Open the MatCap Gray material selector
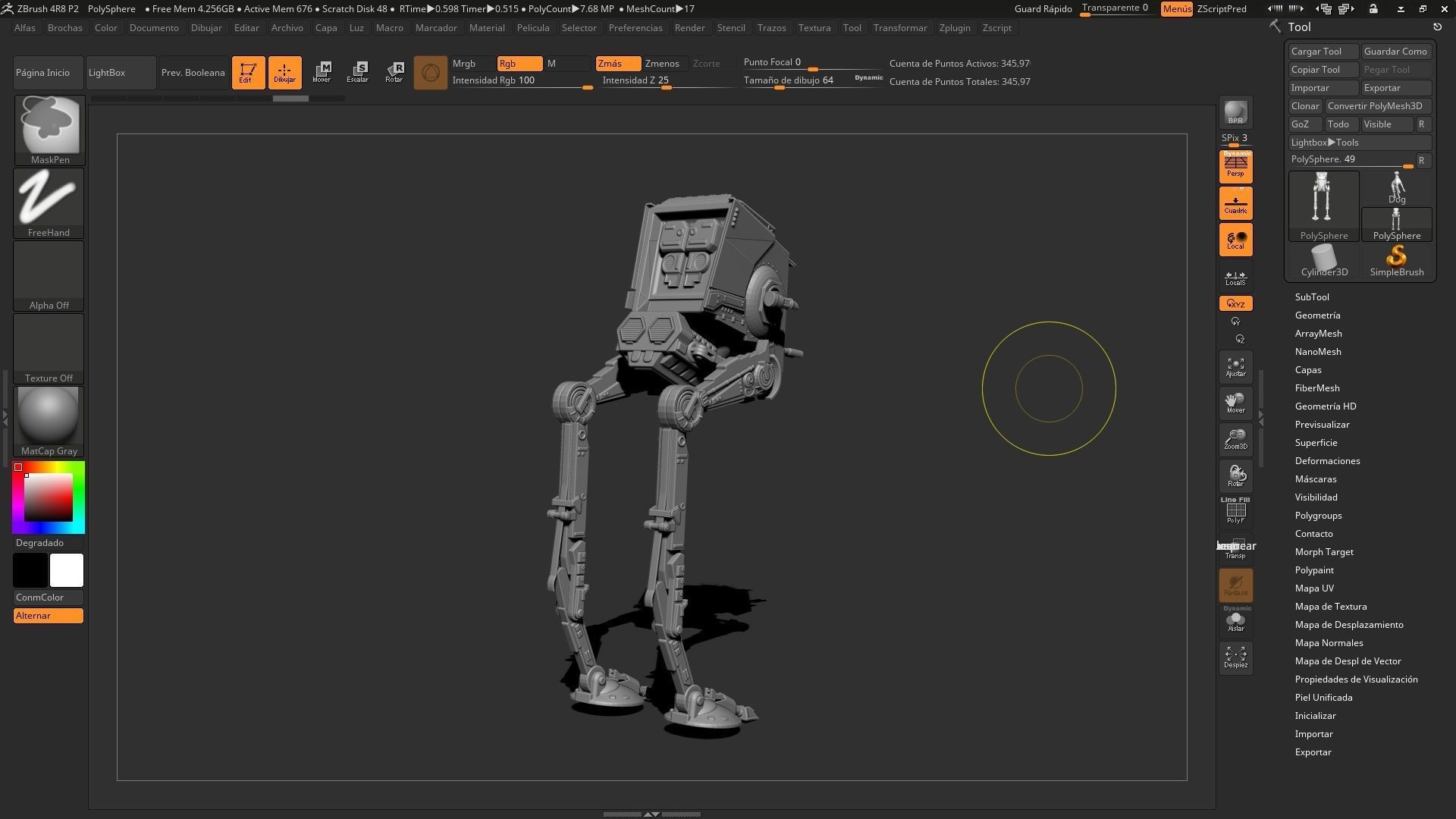1456x819 pixels. click(x=49, y=421)
